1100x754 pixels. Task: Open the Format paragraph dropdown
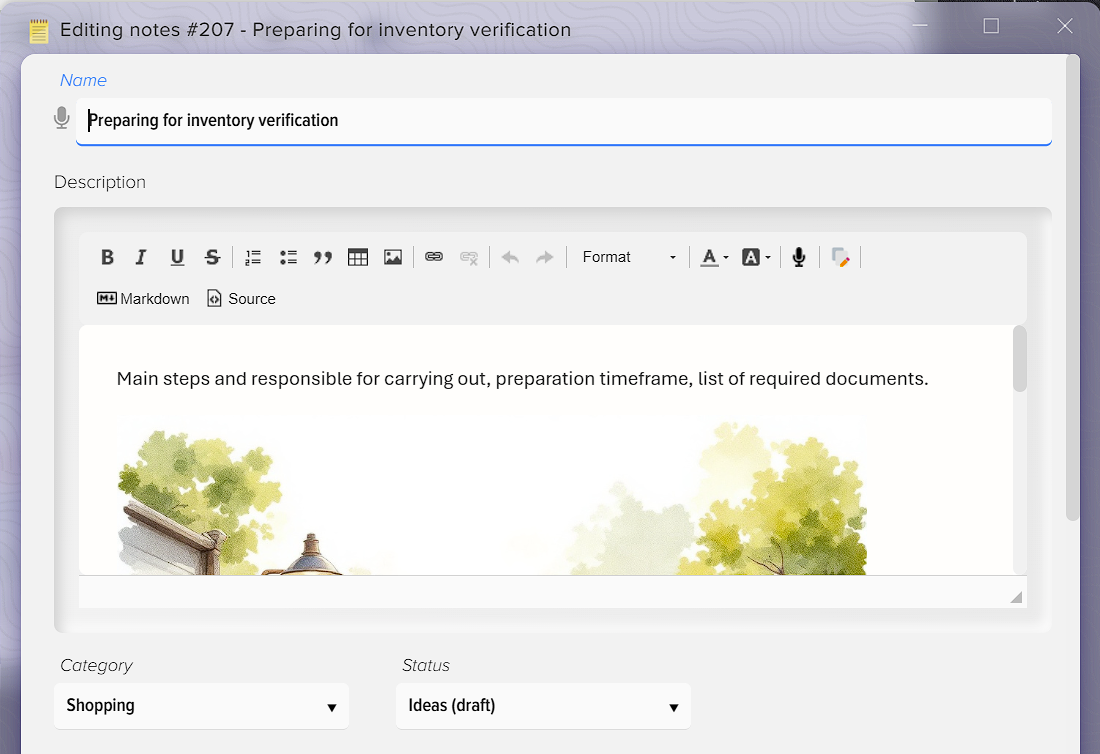coord(628,257)
